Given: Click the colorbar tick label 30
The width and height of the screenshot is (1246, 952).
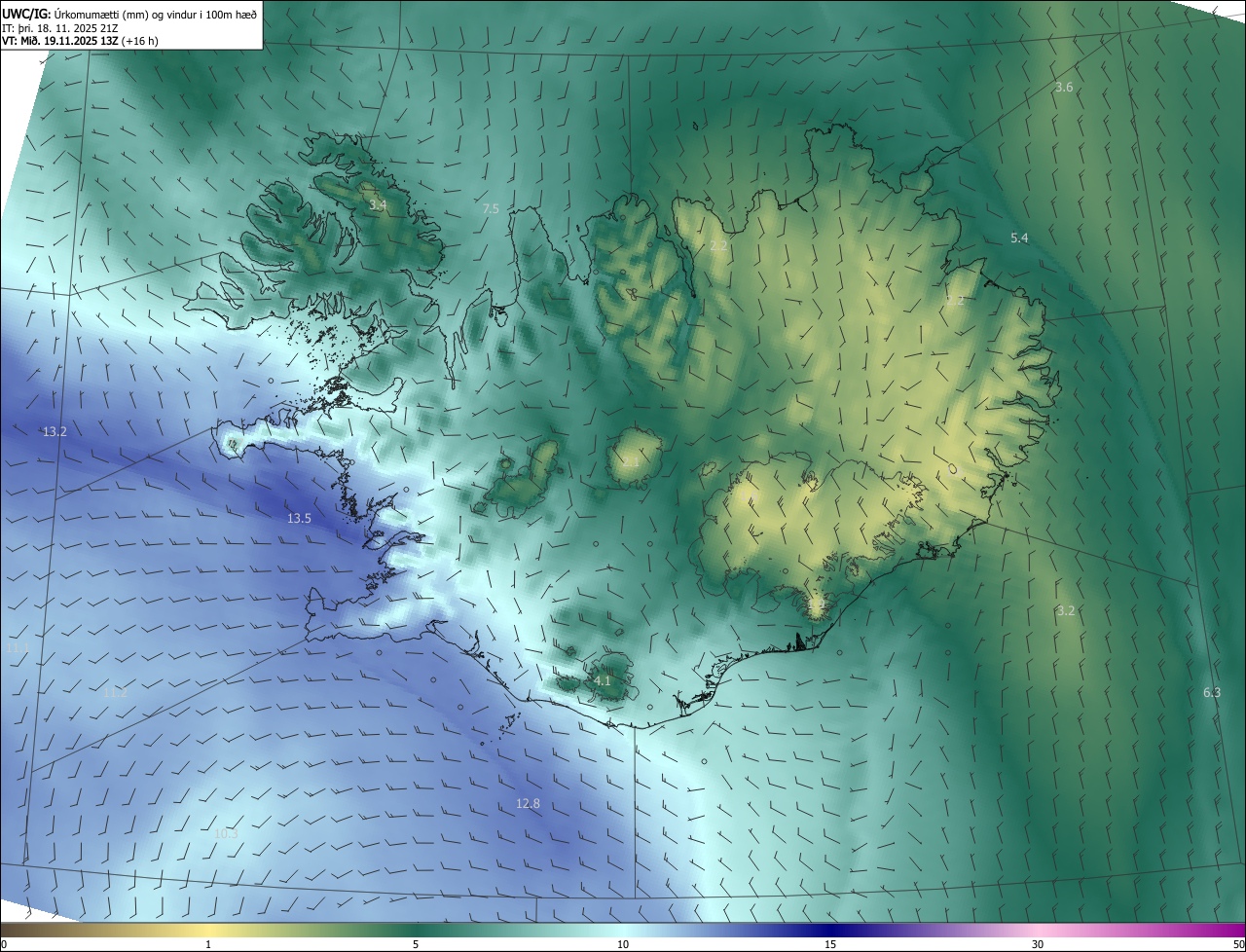Looking at the screenshot, I should pyautogui.click(x=1038, y=944).
